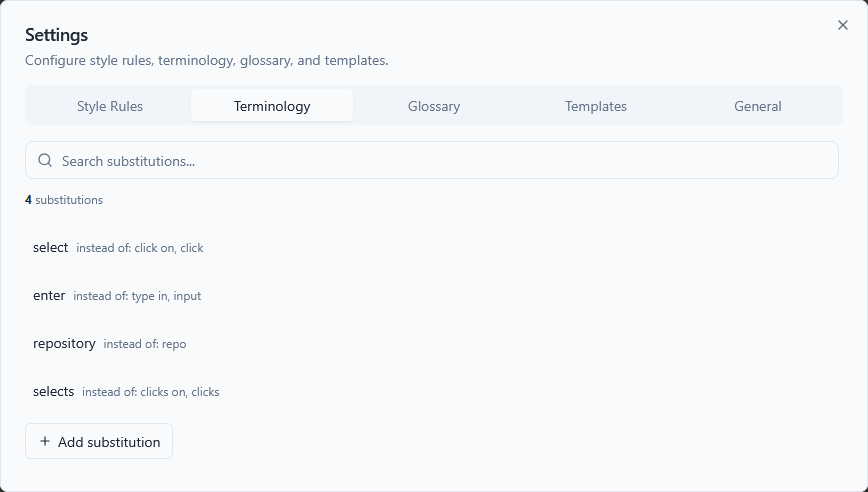Image resolution: width=868 pixels, height=492 pixels.
Task: Click the 'instead of: repo' text
Action: click(x=145, y=344)
